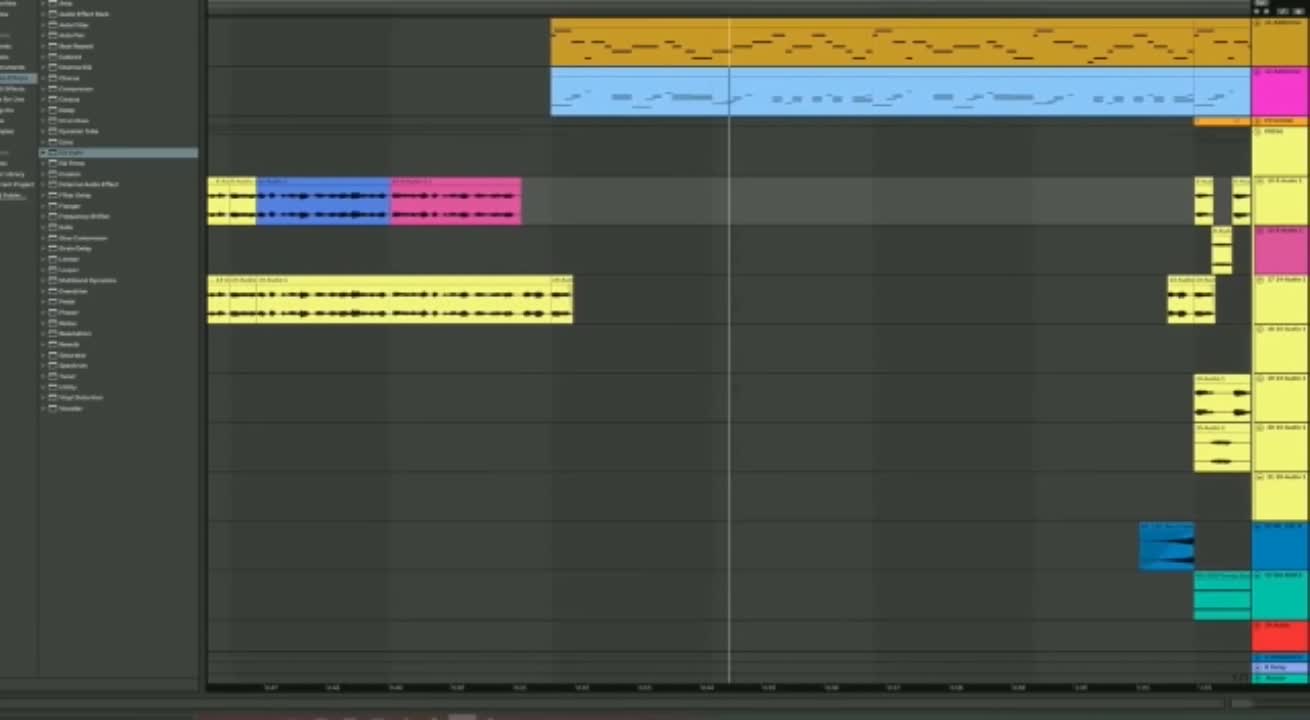Click the Auto Filter device icon
Image resolution: width=1310 pixels, height=720 pixels.
pos(53,25)
